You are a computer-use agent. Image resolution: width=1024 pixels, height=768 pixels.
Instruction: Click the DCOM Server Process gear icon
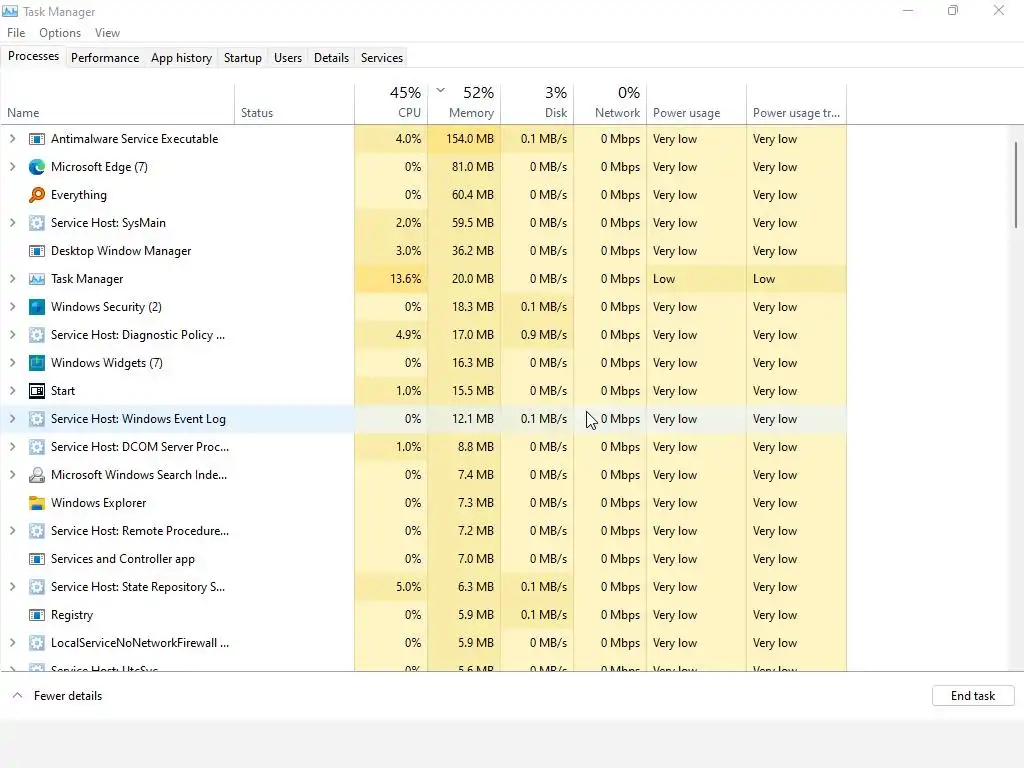37,447
